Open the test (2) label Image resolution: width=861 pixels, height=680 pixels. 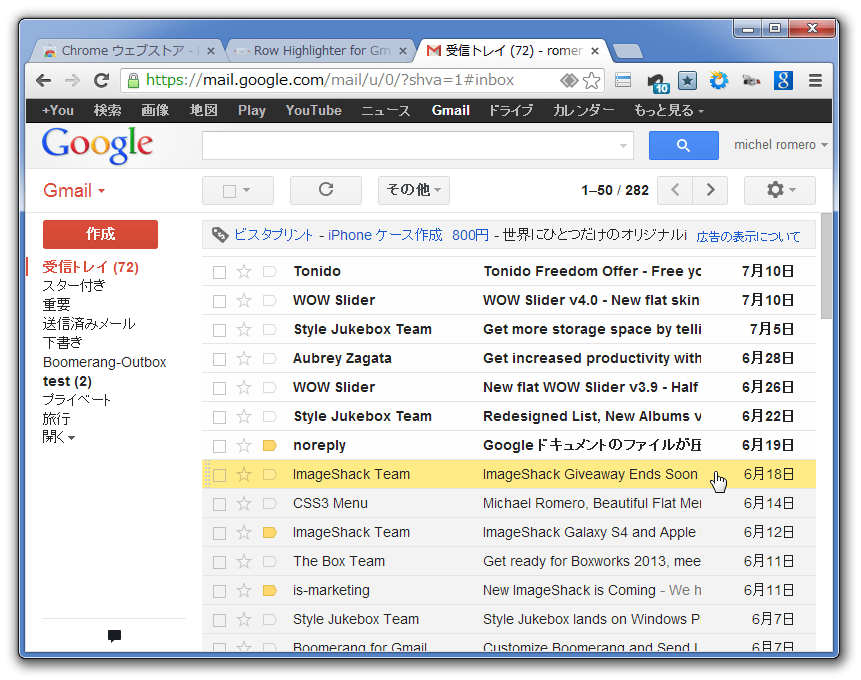(67, 381)
